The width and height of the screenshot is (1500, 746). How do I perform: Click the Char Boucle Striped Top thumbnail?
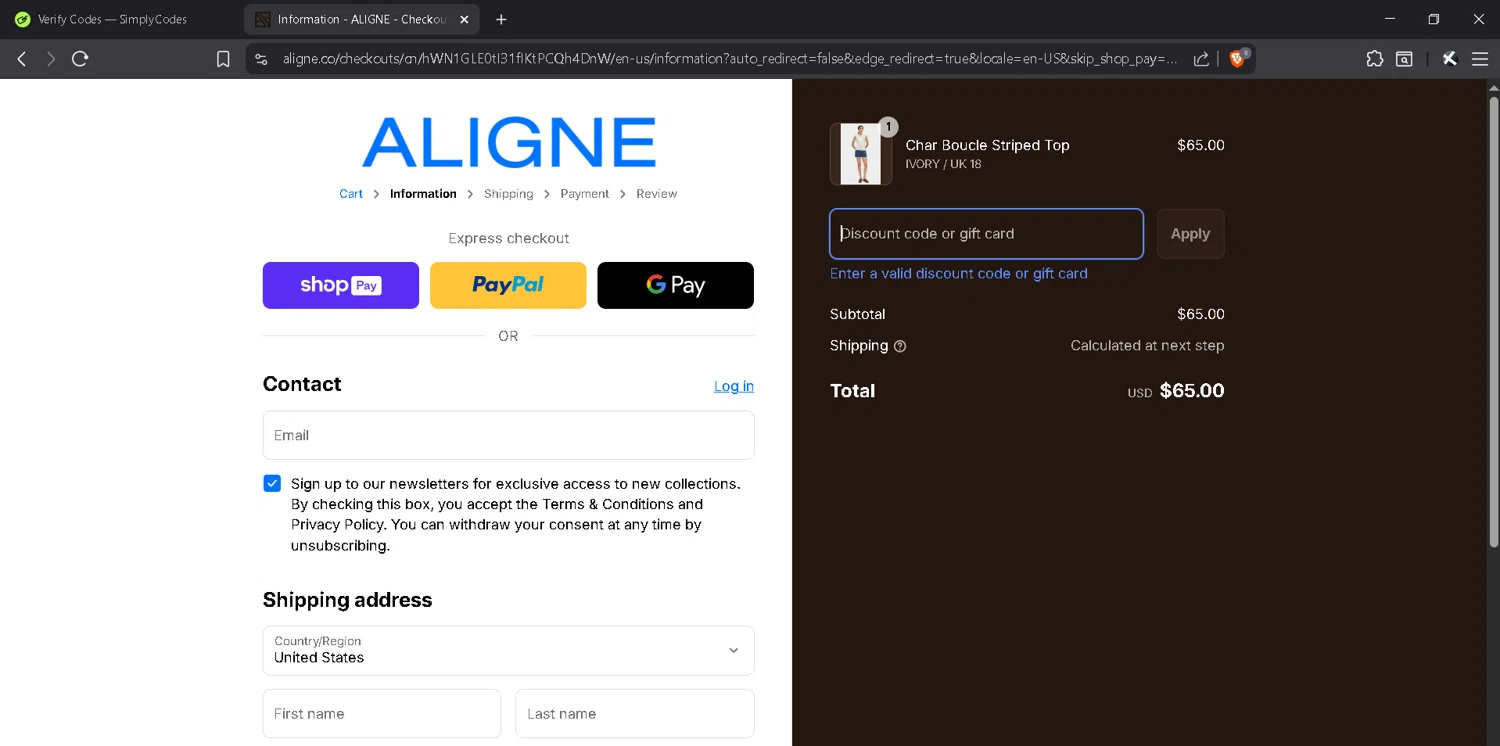click(x=861, y=154)
